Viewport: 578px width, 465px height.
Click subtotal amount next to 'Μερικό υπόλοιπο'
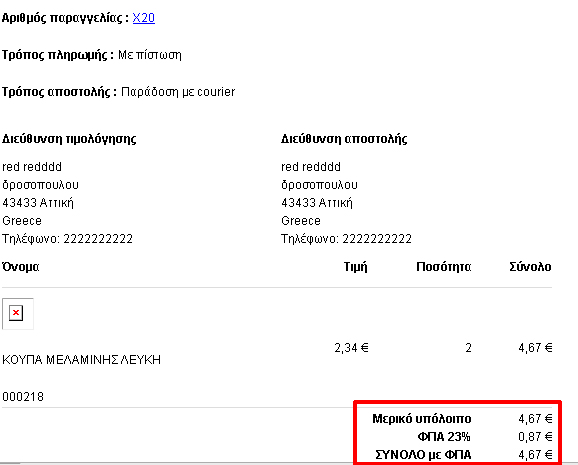coord(535,419)
